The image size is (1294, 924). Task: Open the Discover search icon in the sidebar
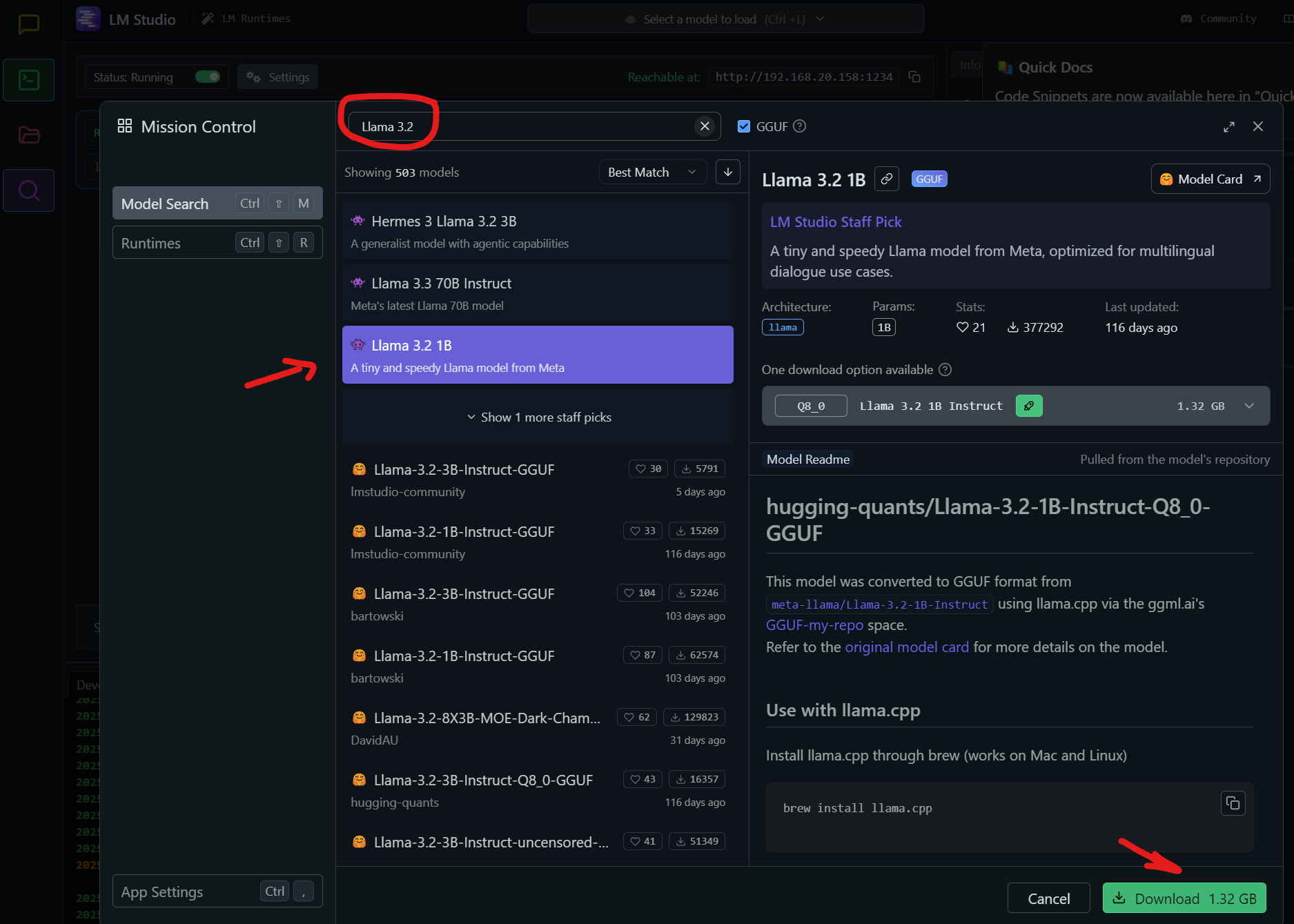(x=28, y=190)
